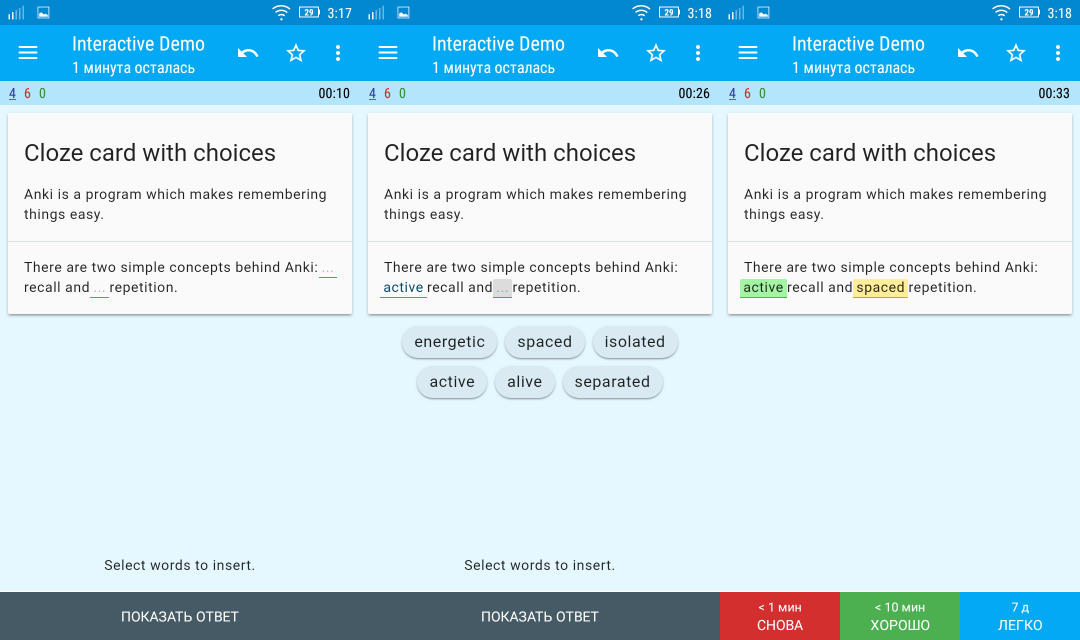Tap battery icon in second screen status bar
Viewport: 1080px width, 640px height.
point(669,12)
